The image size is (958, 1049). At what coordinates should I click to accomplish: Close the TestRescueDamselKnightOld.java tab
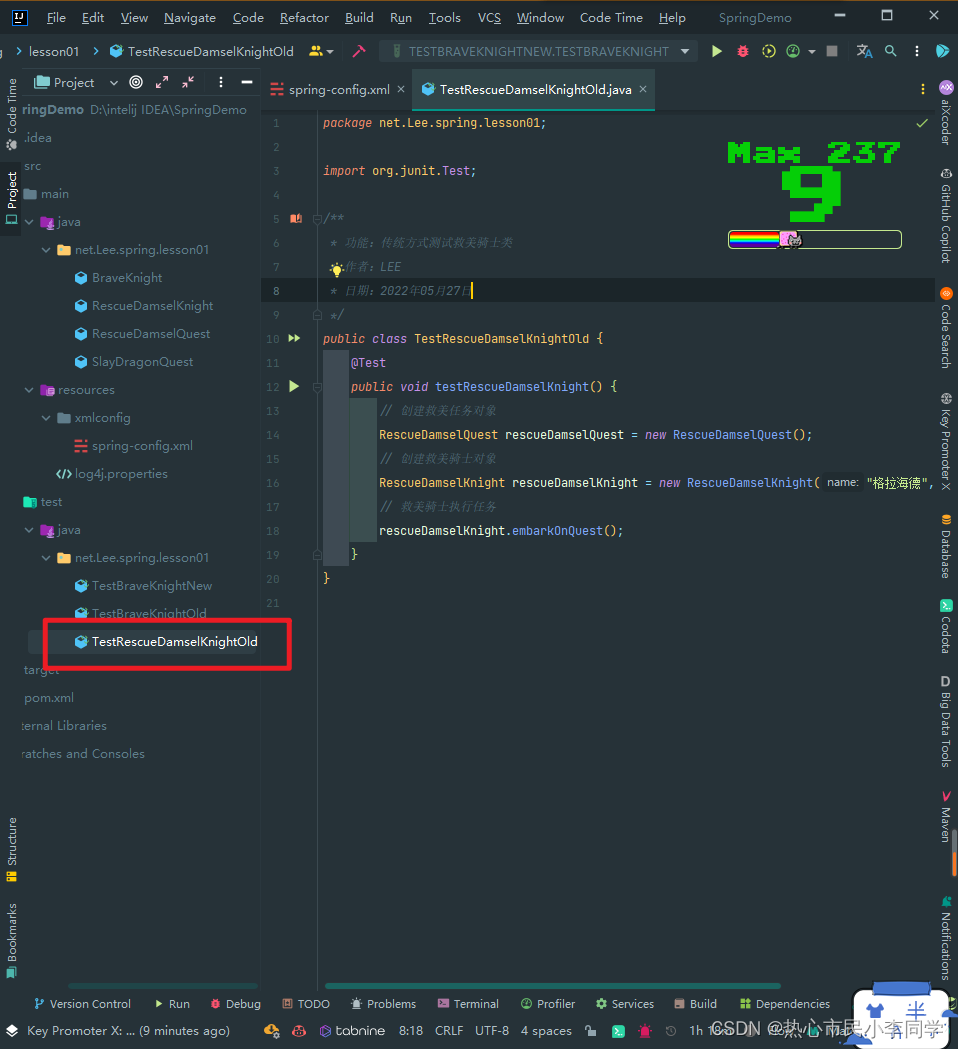coord(642,89)
